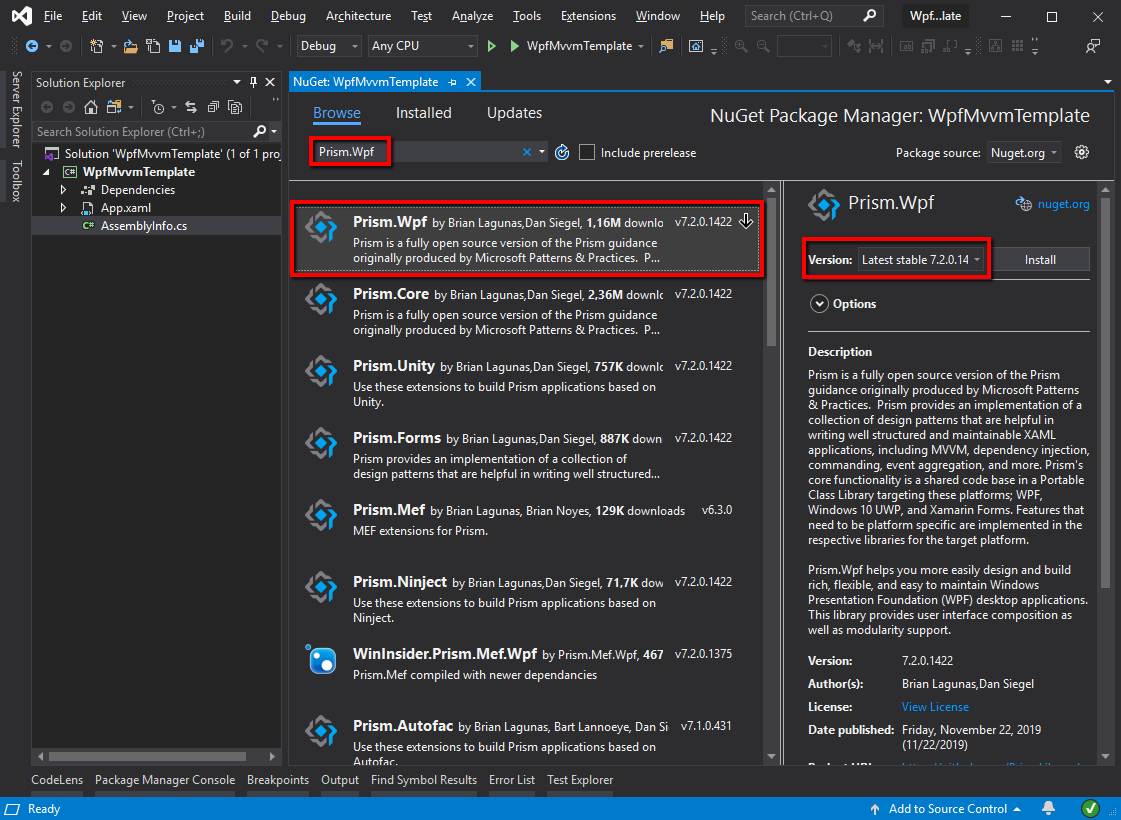
Task: Select the Prism.Unity package row
Action: tap(528, 383)
